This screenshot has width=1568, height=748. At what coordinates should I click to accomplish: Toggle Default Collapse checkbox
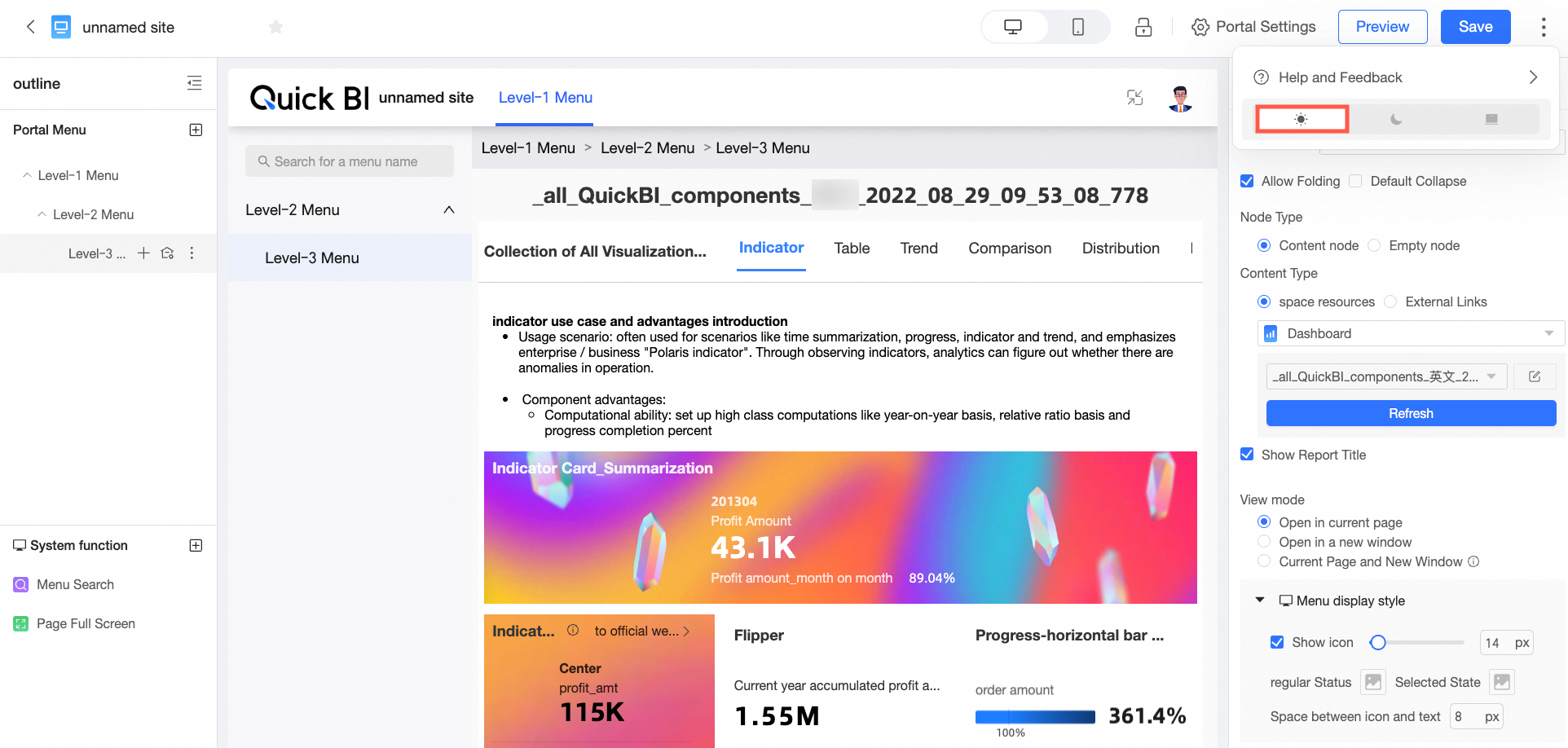click(1355, 181)
